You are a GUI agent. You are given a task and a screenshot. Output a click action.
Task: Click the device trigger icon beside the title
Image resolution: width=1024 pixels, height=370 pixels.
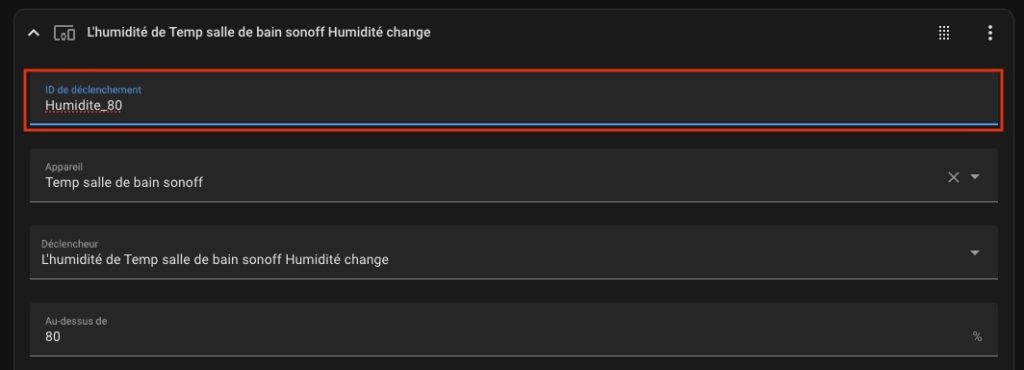click(64, 33)
